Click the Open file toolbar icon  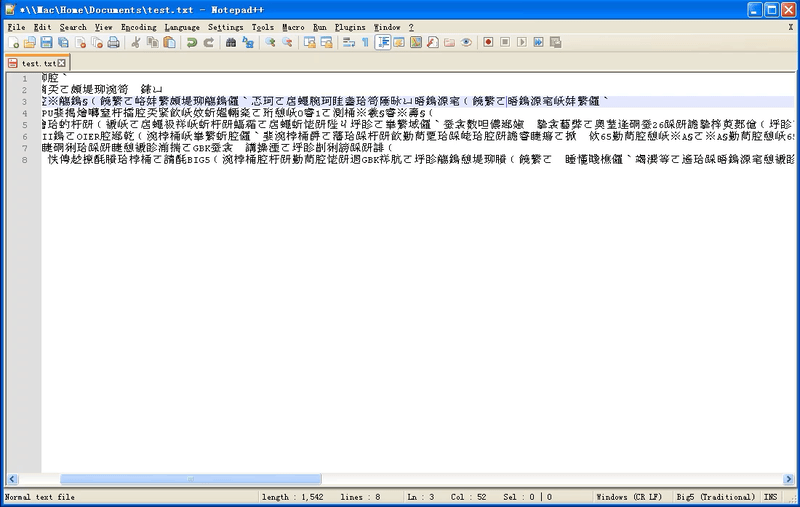[30, 43]
